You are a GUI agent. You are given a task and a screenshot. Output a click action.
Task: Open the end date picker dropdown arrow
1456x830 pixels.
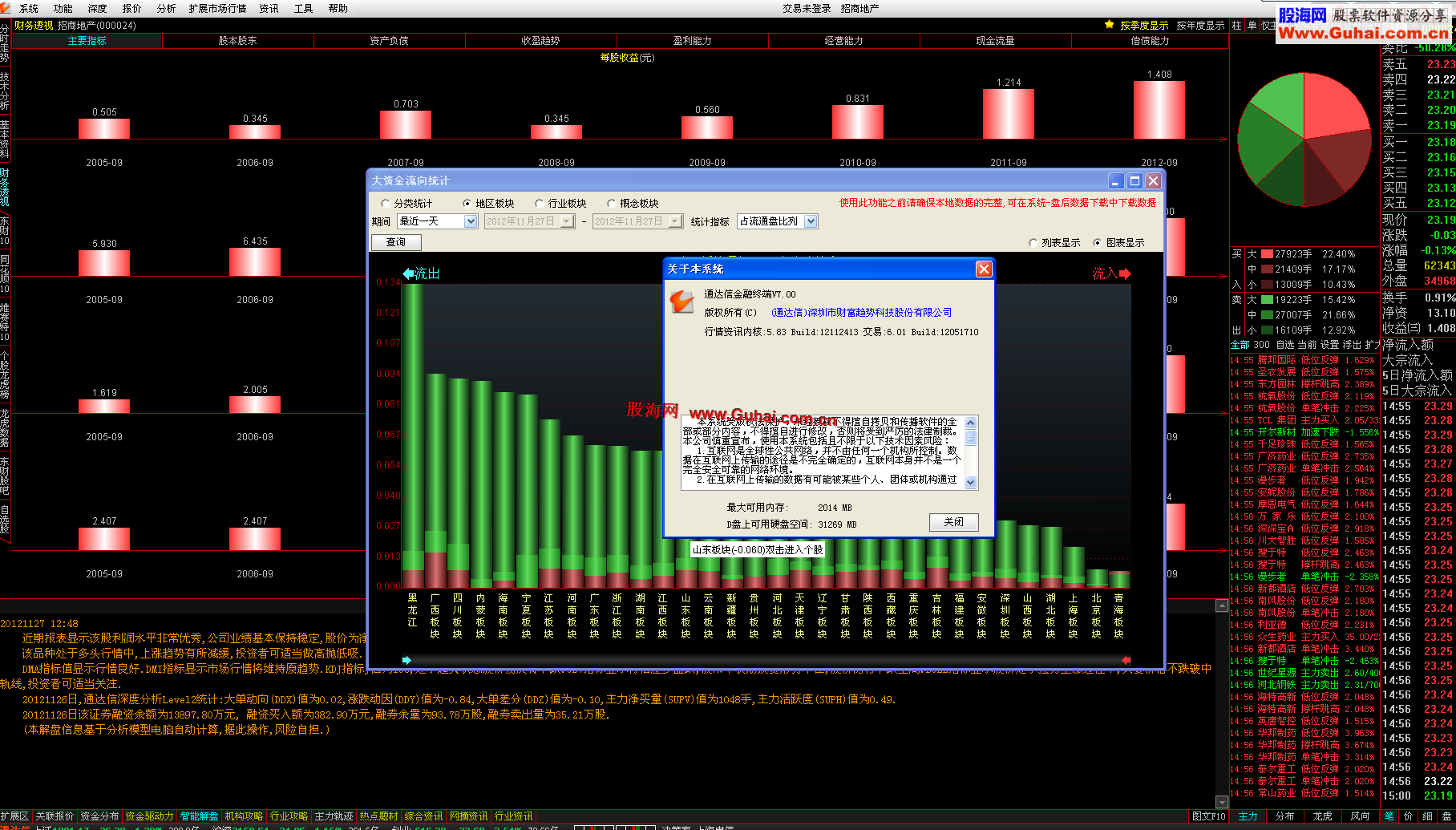[x=675, y=221]
